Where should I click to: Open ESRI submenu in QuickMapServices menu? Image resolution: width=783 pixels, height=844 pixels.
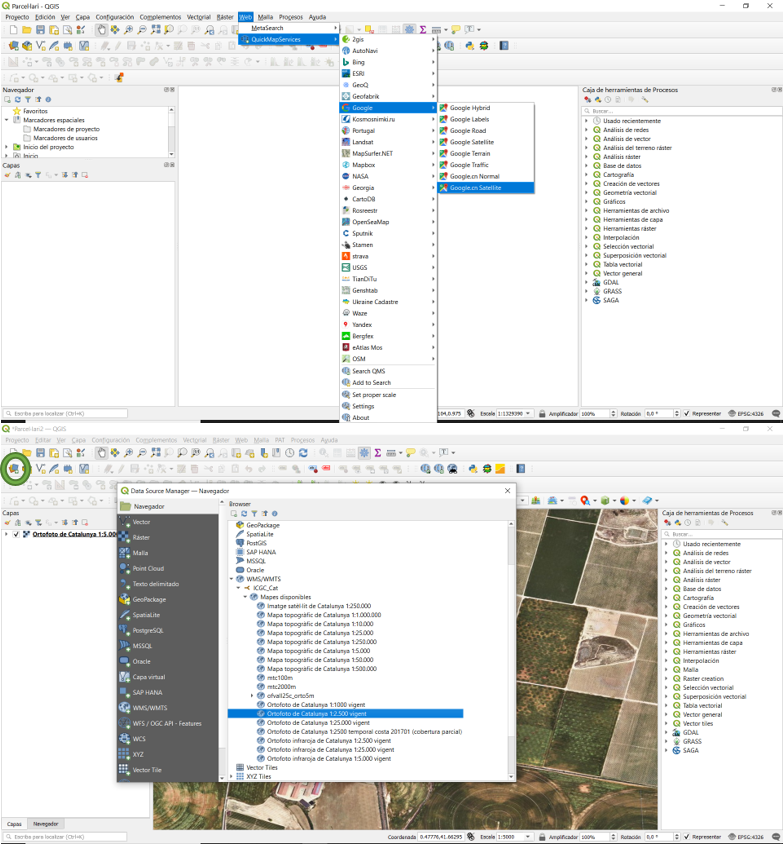pyautogui.click(x=388, y=73)
